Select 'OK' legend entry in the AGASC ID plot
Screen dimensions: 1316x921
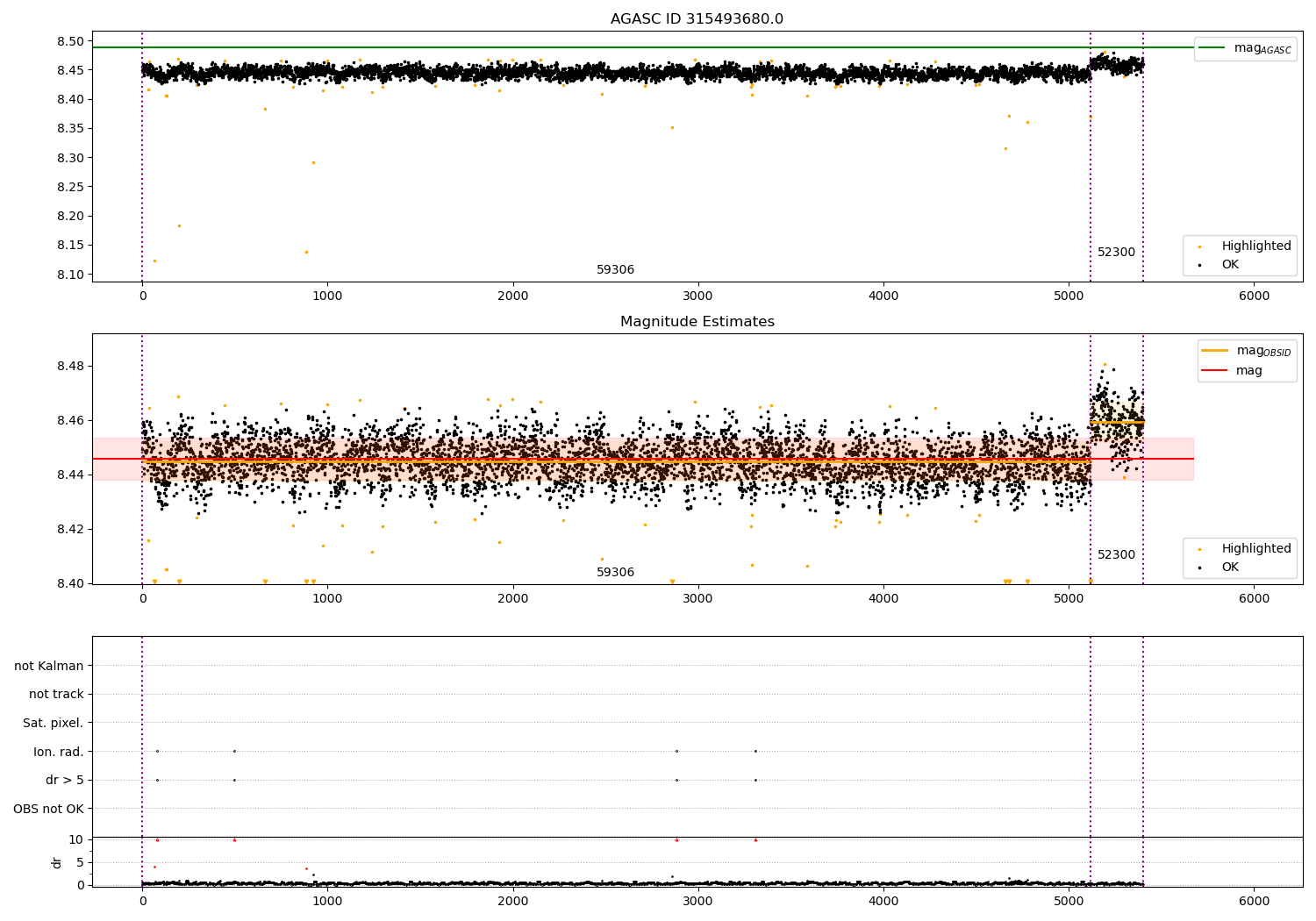point(1230,264)
